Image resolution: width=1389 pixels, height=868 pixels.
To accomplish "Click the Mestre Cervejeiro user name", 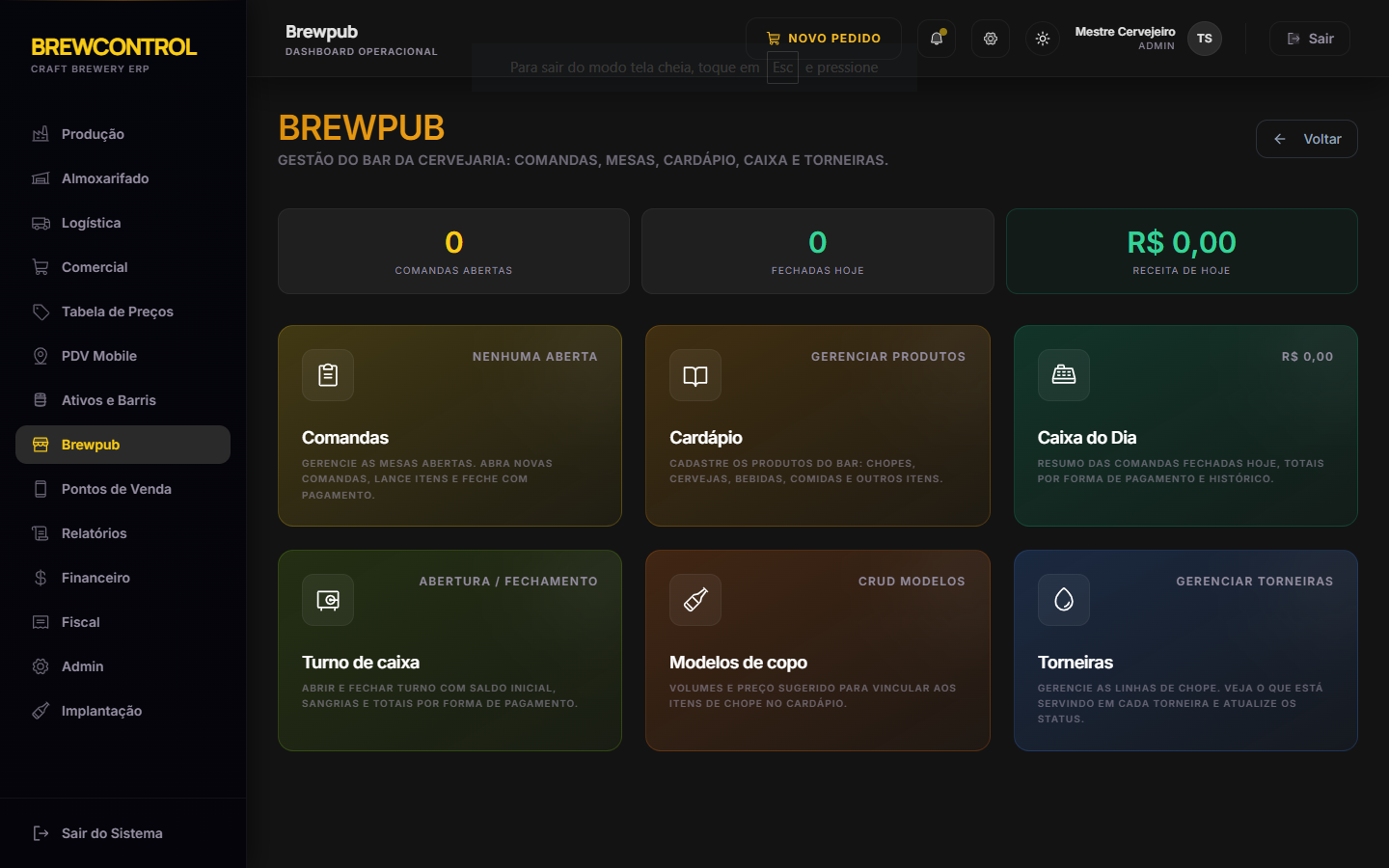I will 1126,32.
